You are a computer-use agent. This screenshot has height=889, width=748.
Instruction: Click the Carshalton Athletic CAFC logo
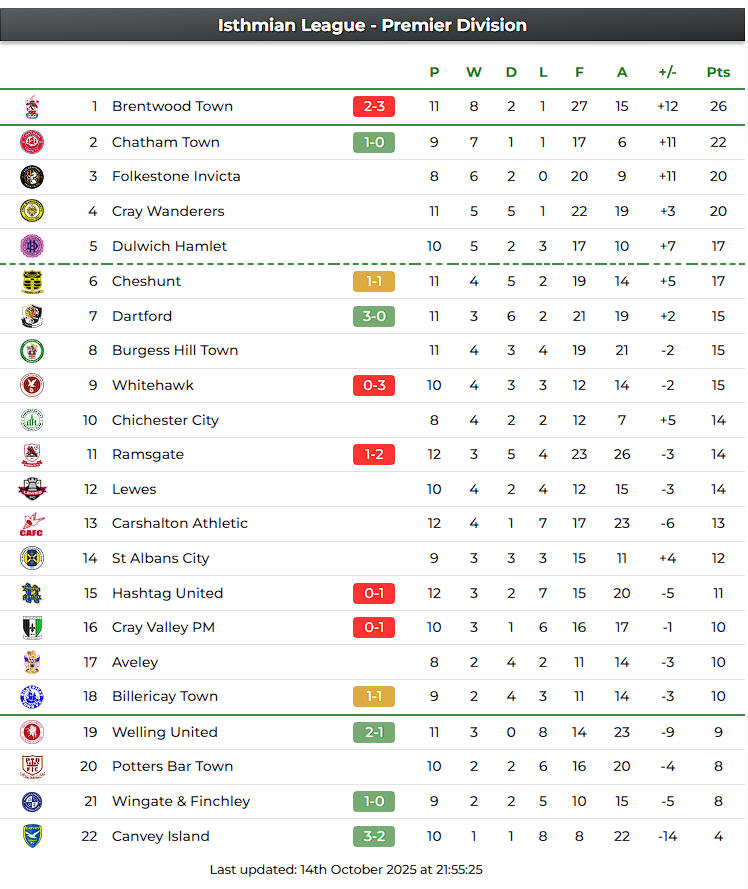[x=32, y=523]
